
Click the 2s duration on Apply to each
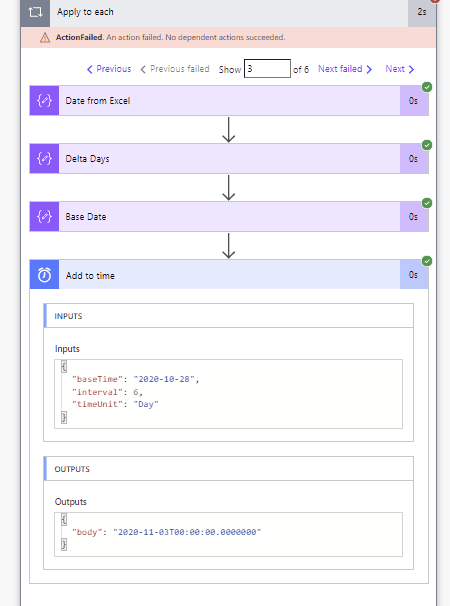422,12
